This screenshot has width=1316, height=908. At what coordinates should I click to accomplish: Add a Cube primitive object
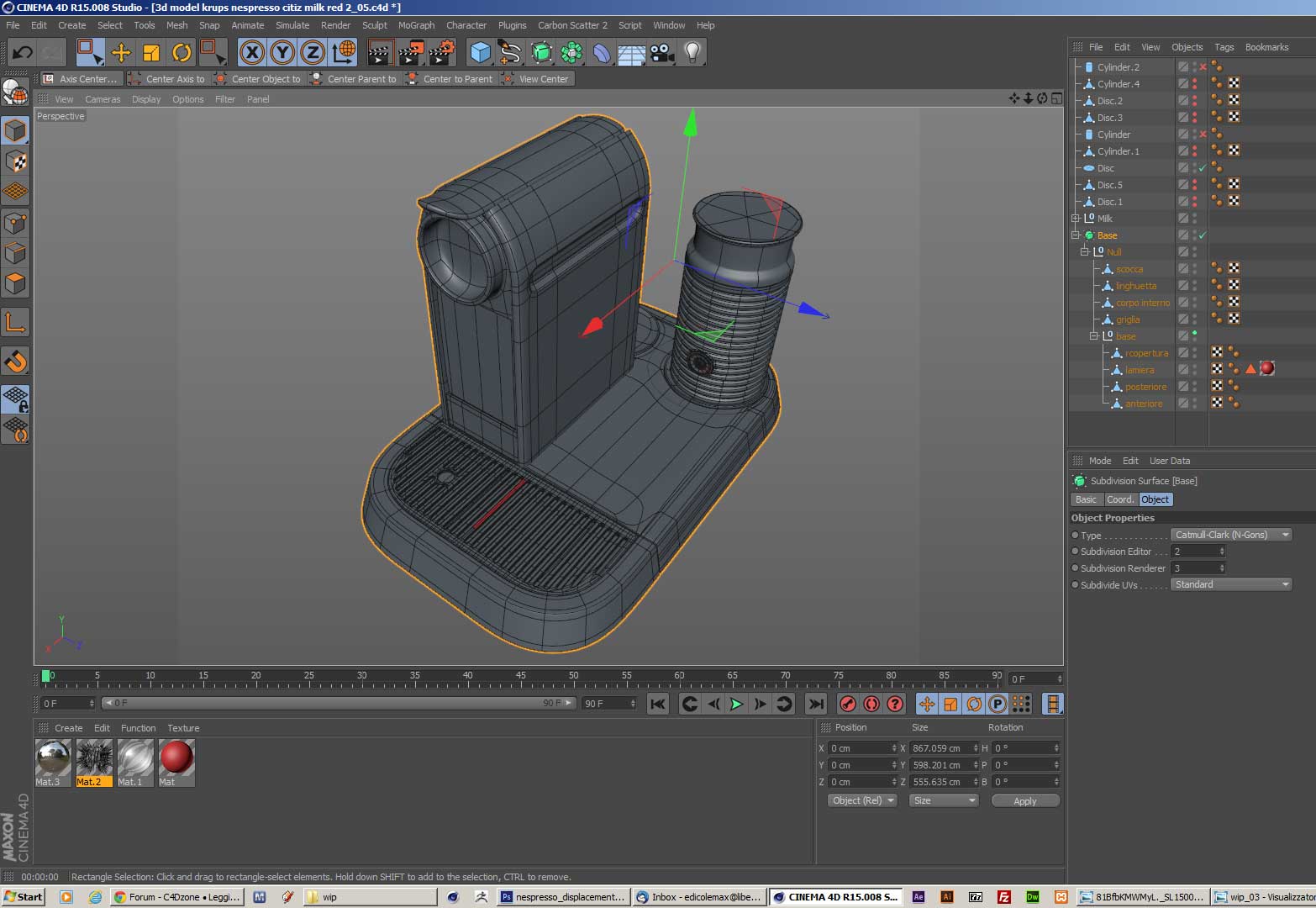(x=480, y=53)
